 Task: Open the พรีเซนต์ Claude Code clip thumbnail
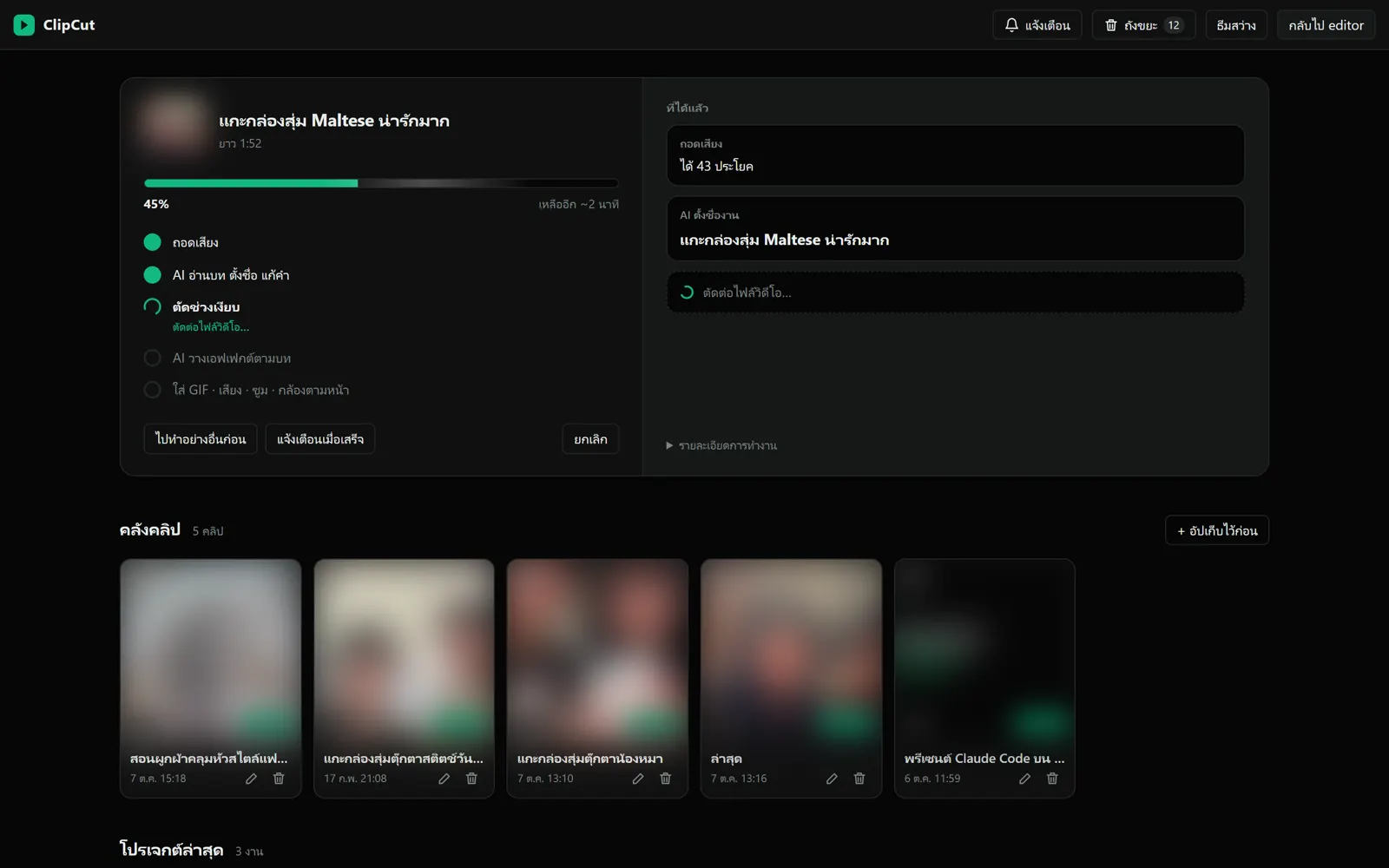pos(984,651)
